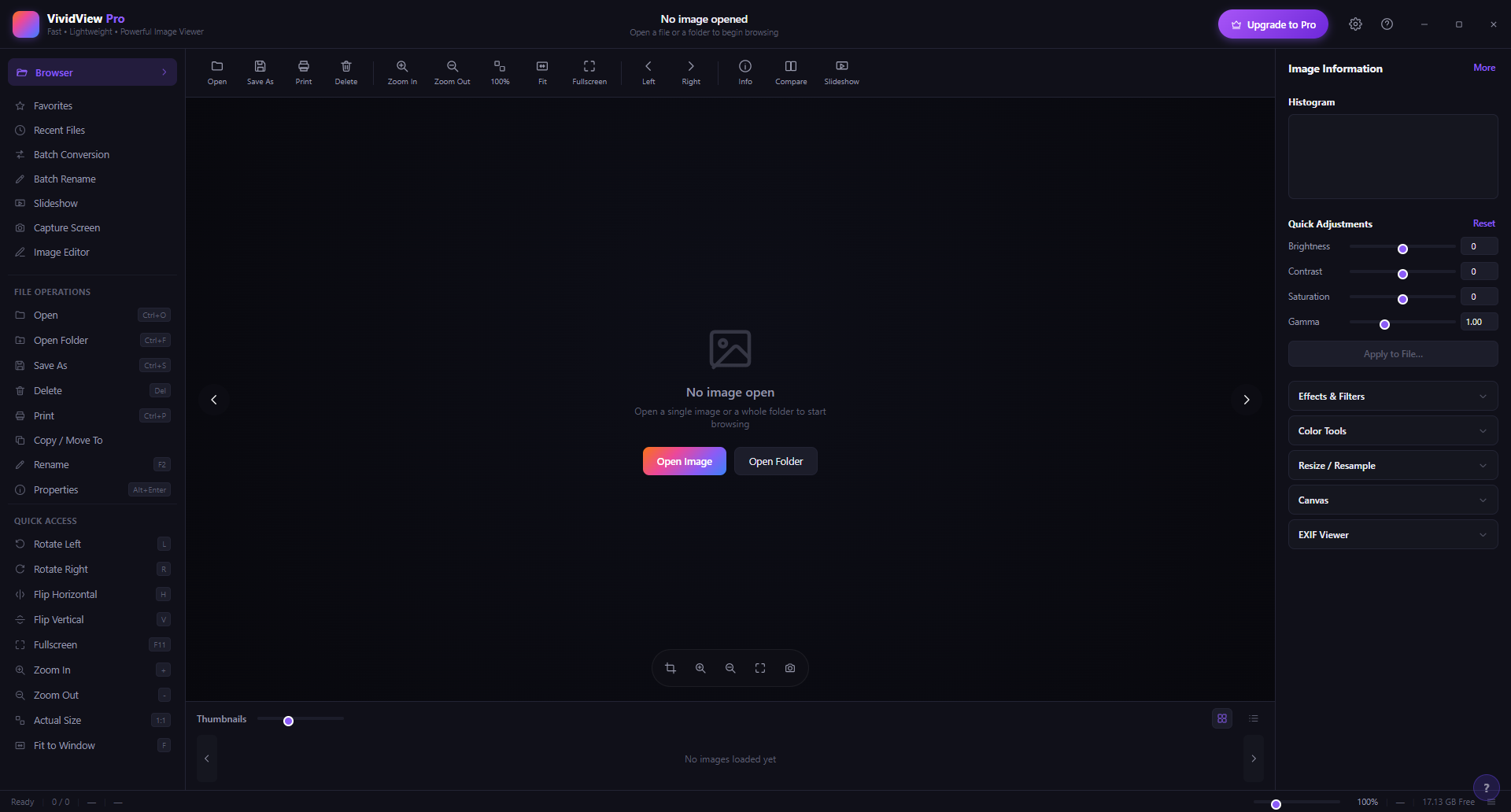The width and height of the screenshot is (1511, 812).
Task: Reset the Quick Adjustments
Action: (x=1484, y=223)
